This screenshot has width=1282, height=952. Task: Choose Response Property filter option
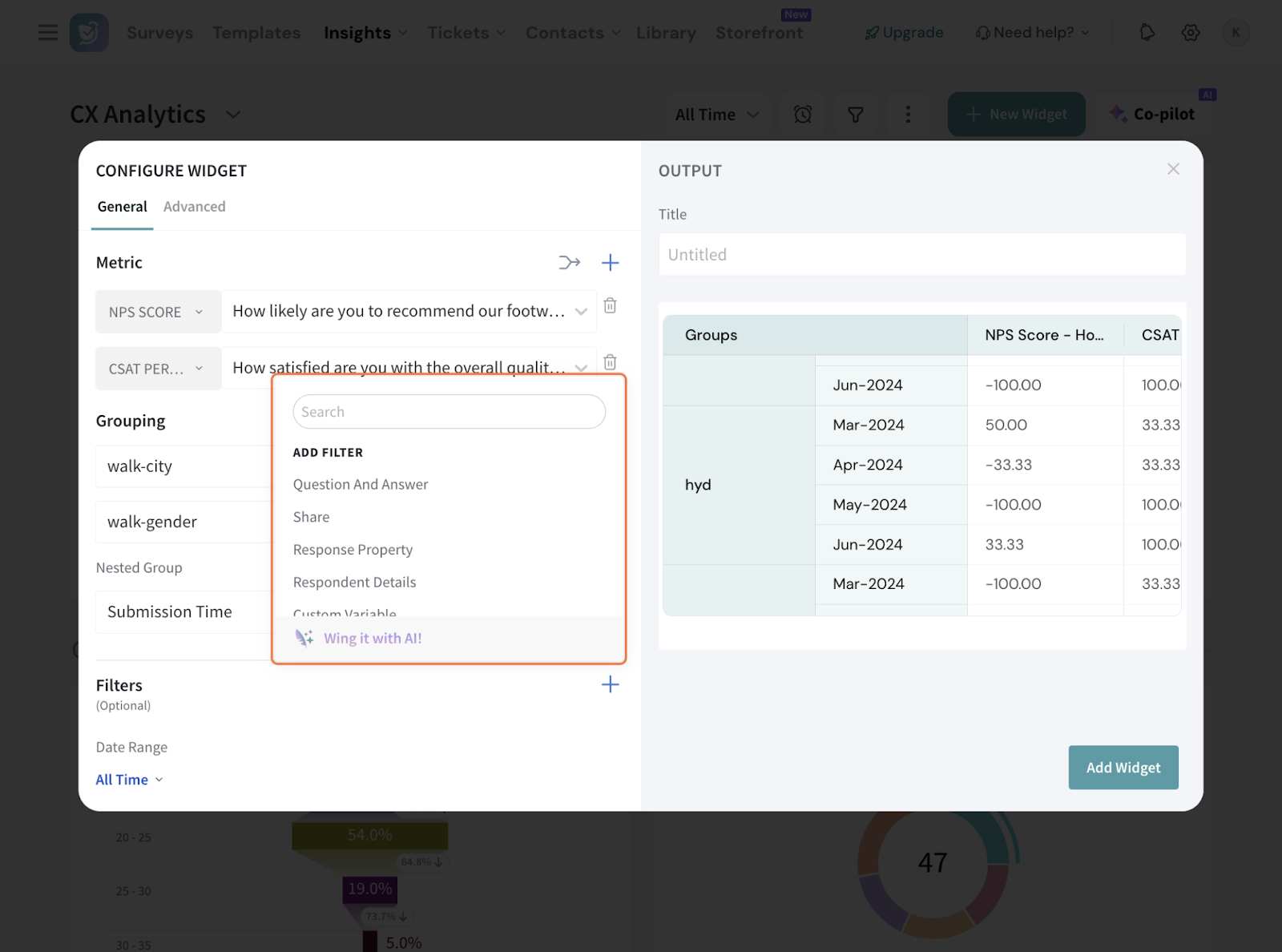coord(353,550)
